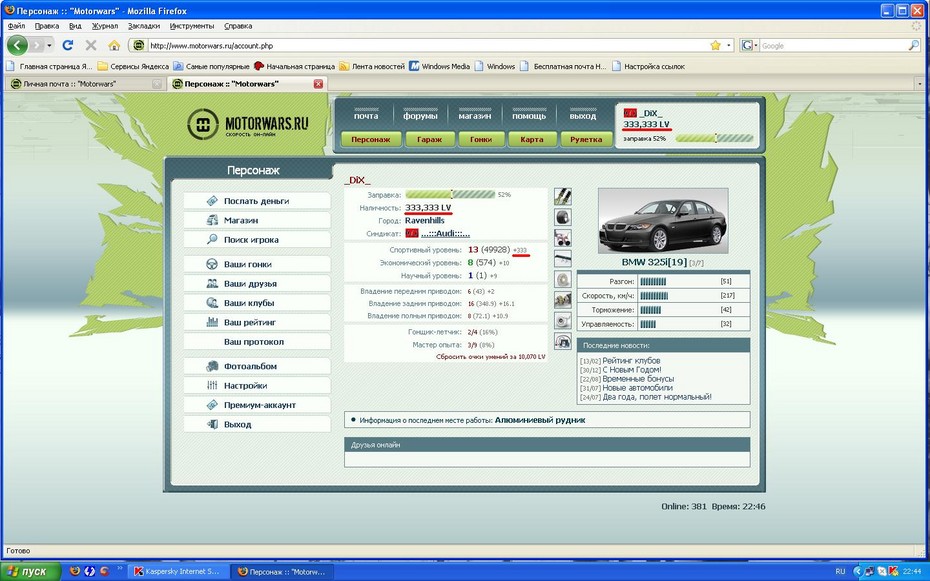The image size is (930, 581).
Task: Open the помощь header link
Action: pyautogui.click(x=528, y=116)
